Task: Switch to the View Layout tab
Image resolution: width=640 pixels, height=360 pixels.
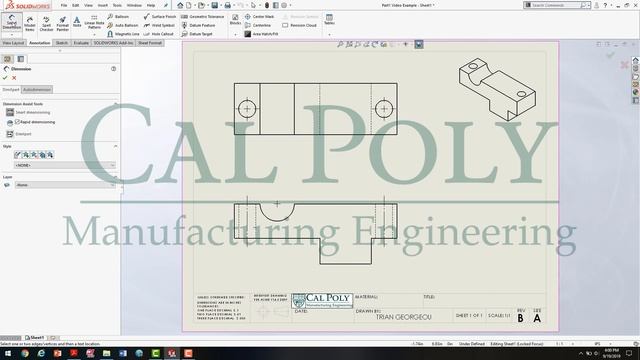Action: 13,43
